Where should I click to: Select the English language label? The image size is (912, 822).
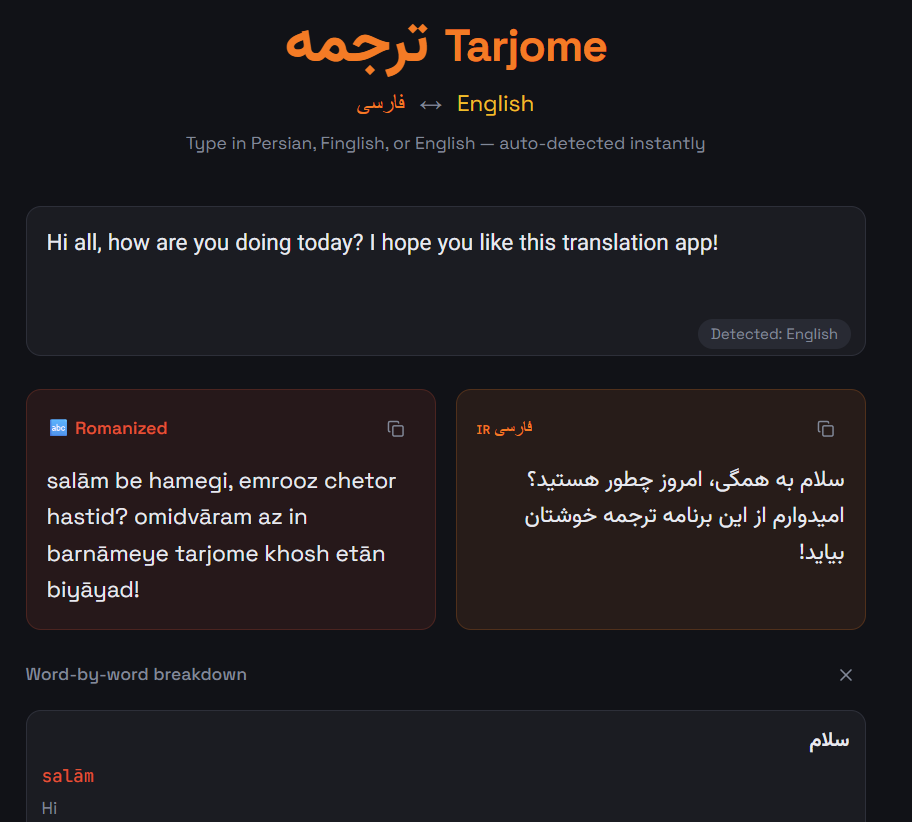pos(495,103)
